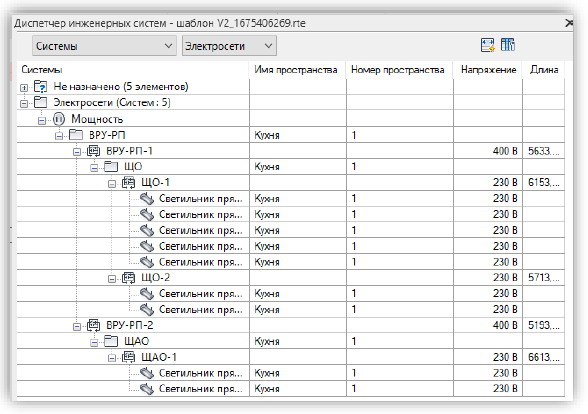This screenshot has height=414, width=588.
Task: Click the ЩО-1 circuit icon
Action: [x=129, y=183]
